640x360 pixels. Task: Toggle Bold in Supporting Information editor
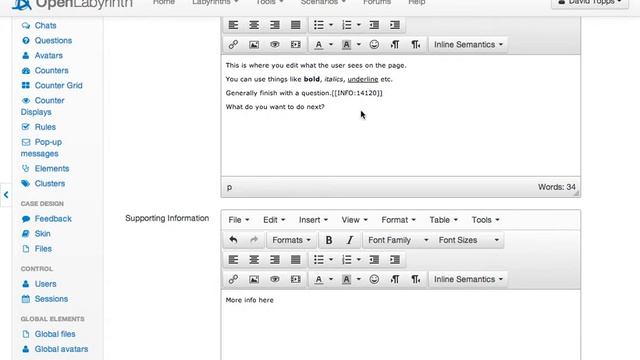click(329, 240)
